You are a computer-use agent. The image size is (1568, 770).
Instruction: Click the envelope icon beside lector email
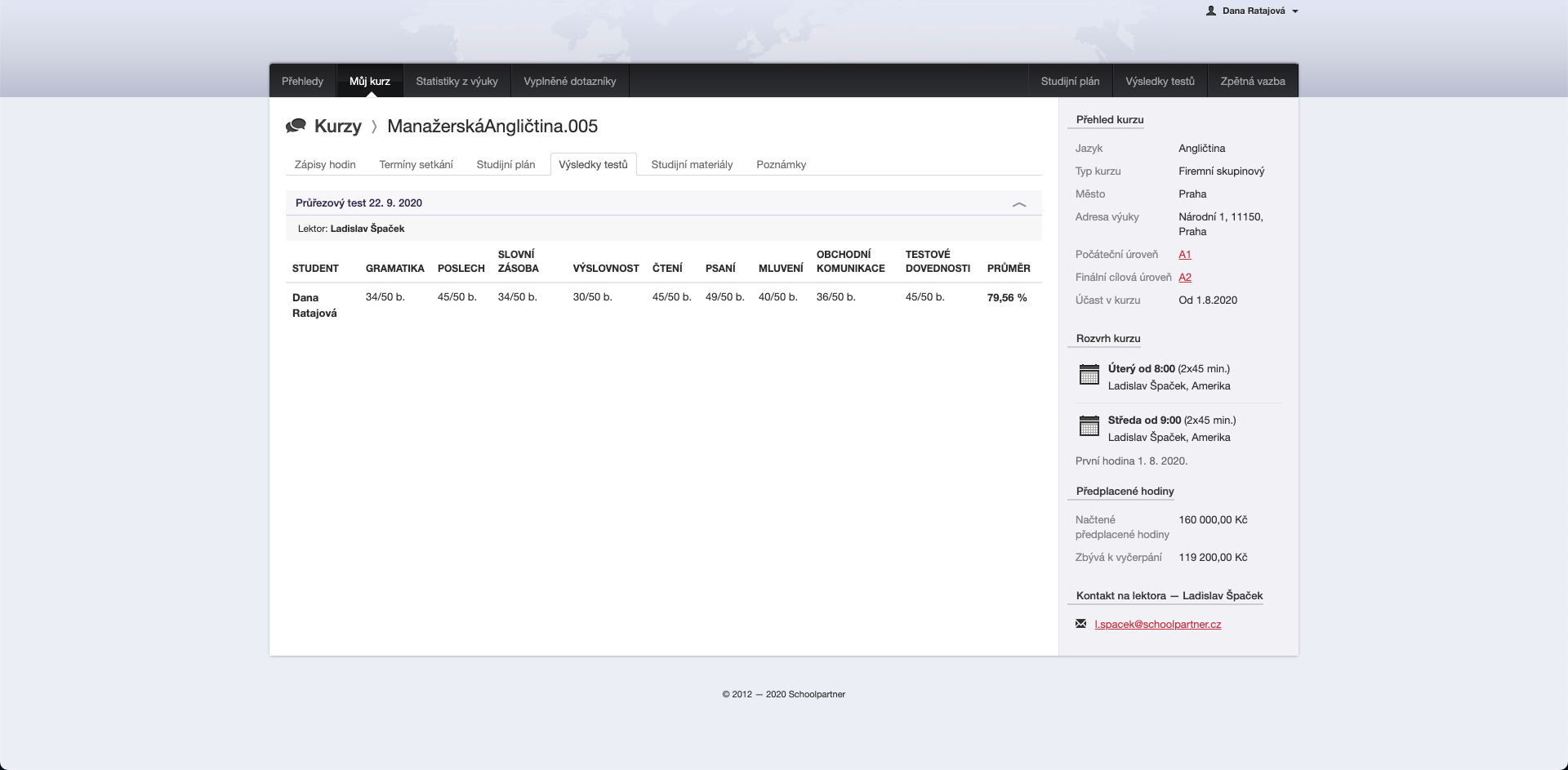point(1081,624)
